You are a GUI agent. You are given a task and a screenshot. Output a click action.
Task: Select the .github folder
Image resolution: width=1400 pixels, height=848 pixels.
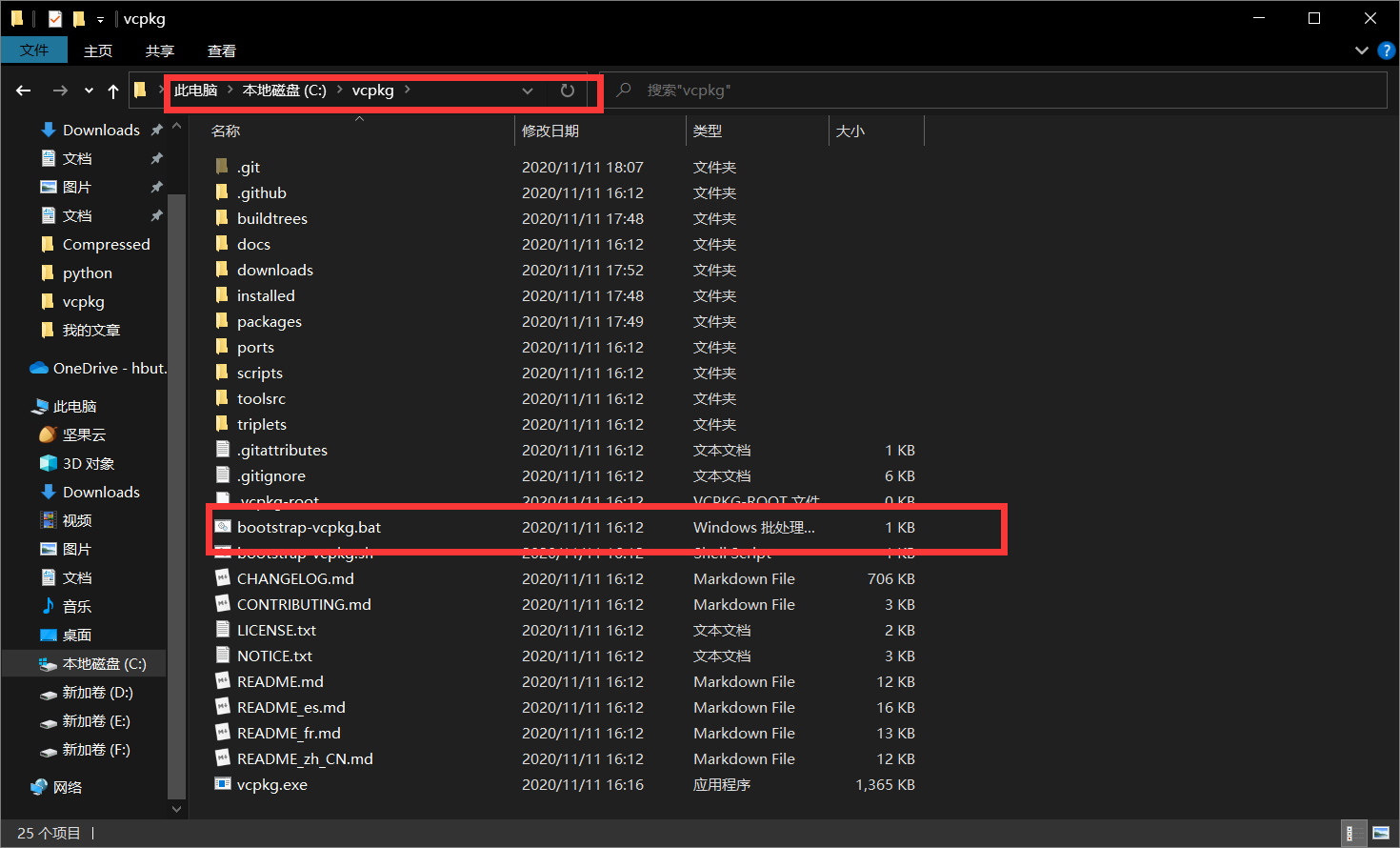coord(261,192)
